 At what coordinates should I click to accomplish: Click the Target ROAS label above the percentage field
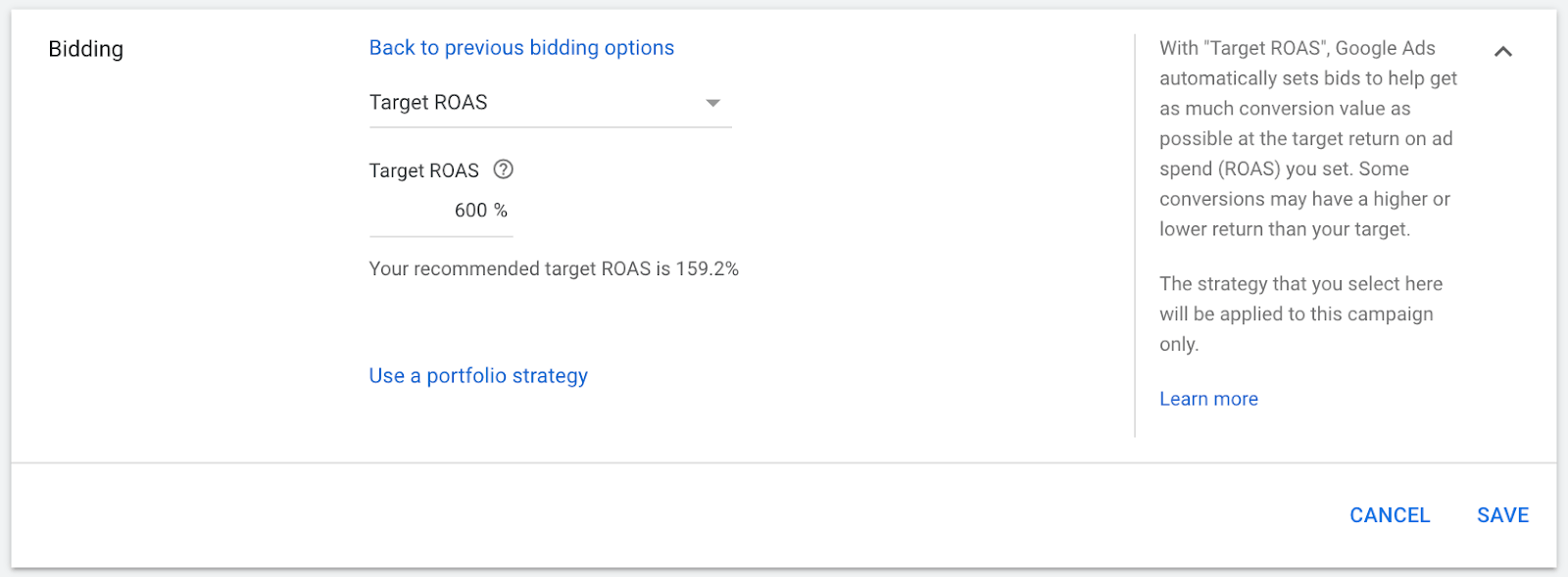[x=424, y=170]
